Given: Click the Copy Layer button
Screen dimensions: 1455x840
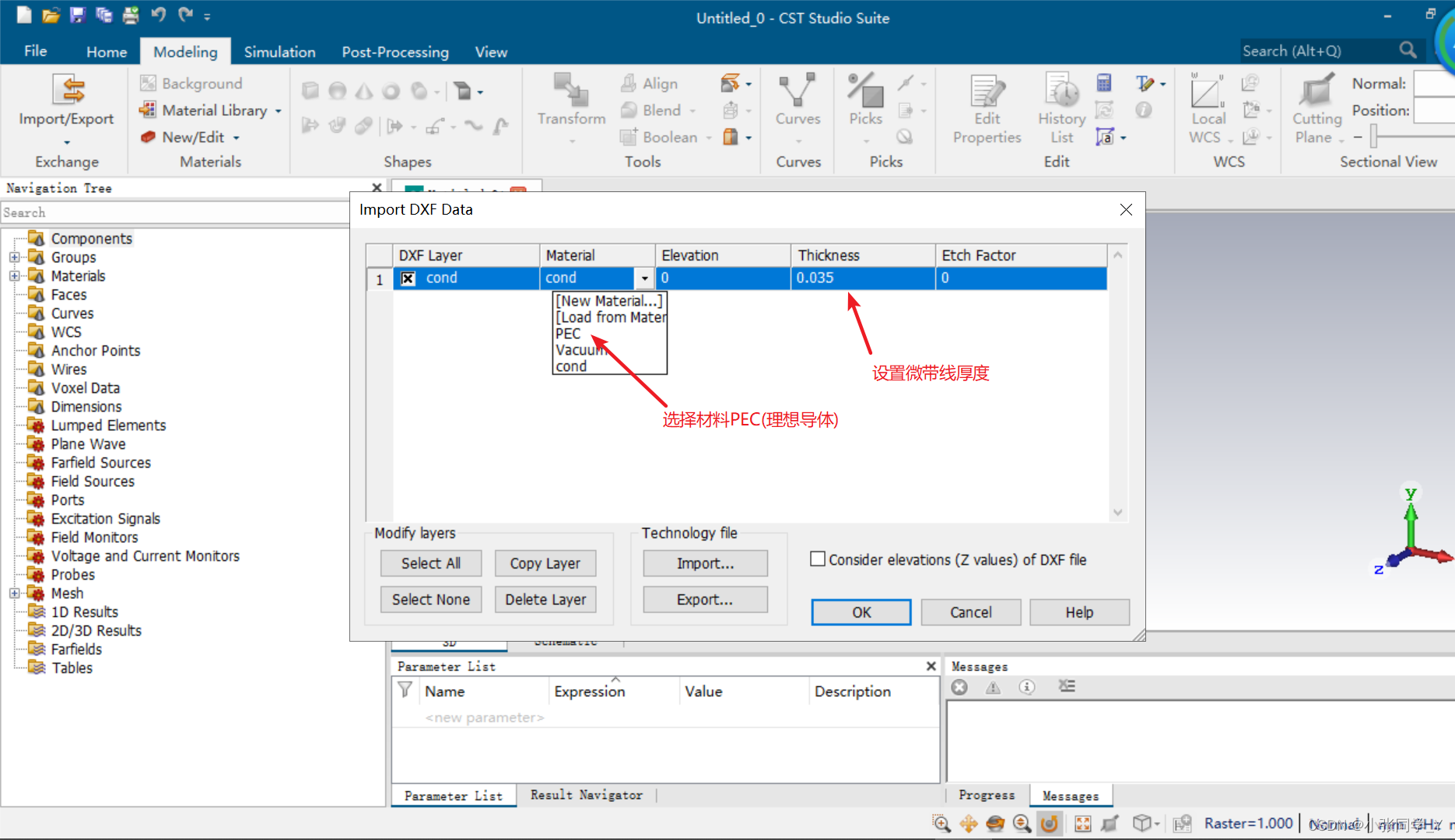Looking at the screenshot, I should (545, 563).
